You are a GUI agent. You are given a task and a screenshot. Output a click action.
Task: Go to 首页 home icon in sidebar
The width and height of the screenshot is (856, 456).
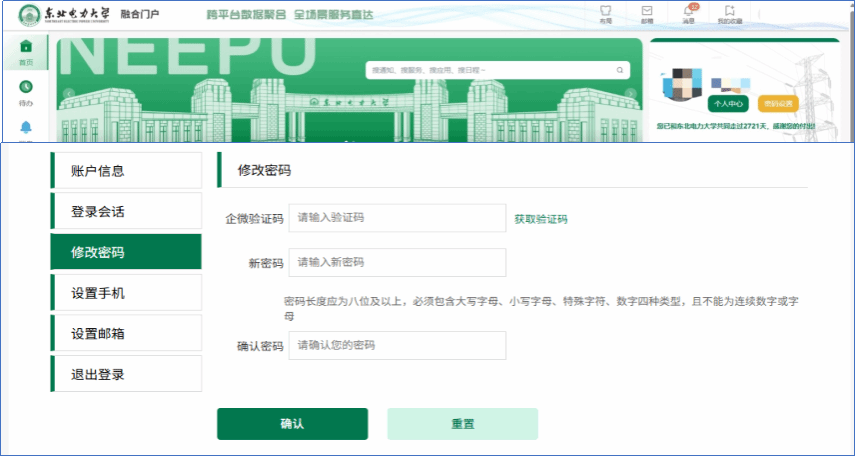(26, 46)
